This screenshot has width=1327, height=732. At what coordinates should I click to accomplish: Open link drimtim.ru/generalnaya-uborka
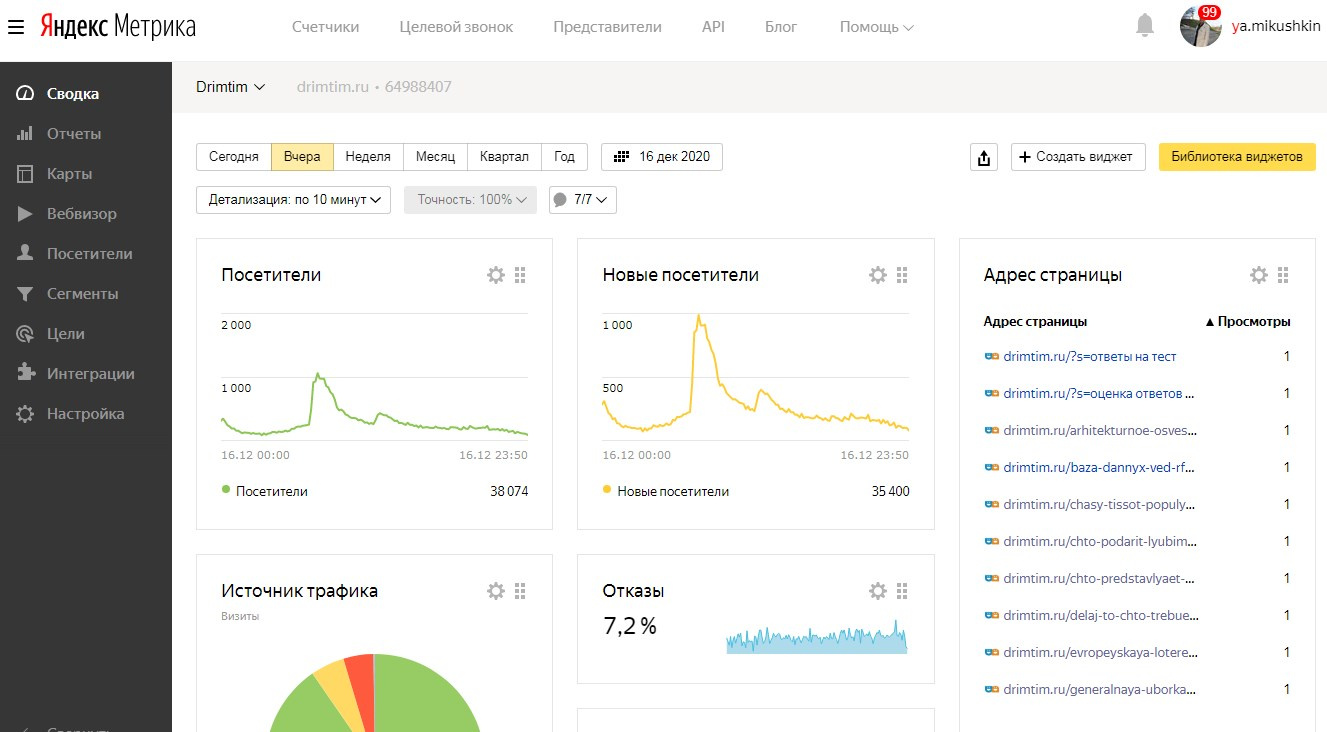pos(1100,689)
